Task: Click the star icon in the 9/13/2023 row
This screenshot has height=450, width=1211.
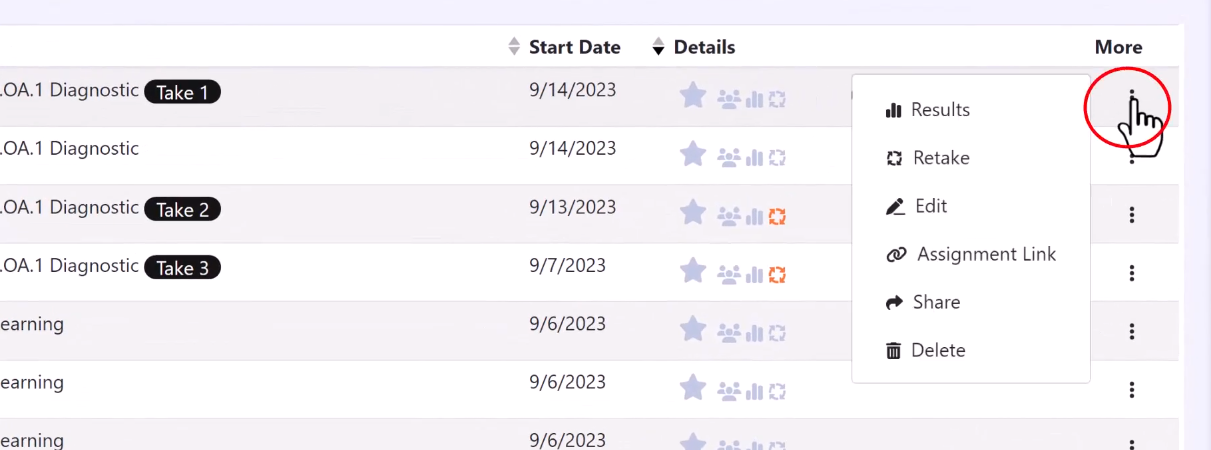Action: pyautogui.click(x=693, y=212)
